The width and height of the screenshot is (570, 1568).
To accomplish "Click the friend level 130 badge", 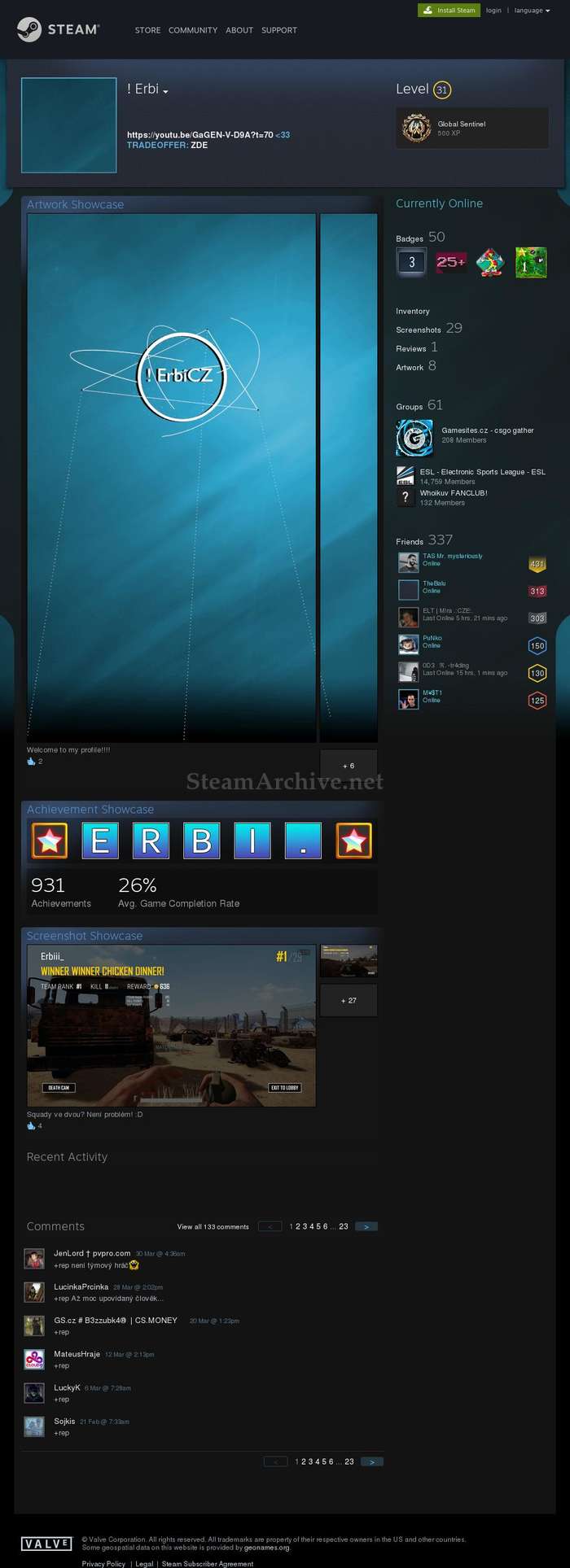I will click(x=537, y=673).
